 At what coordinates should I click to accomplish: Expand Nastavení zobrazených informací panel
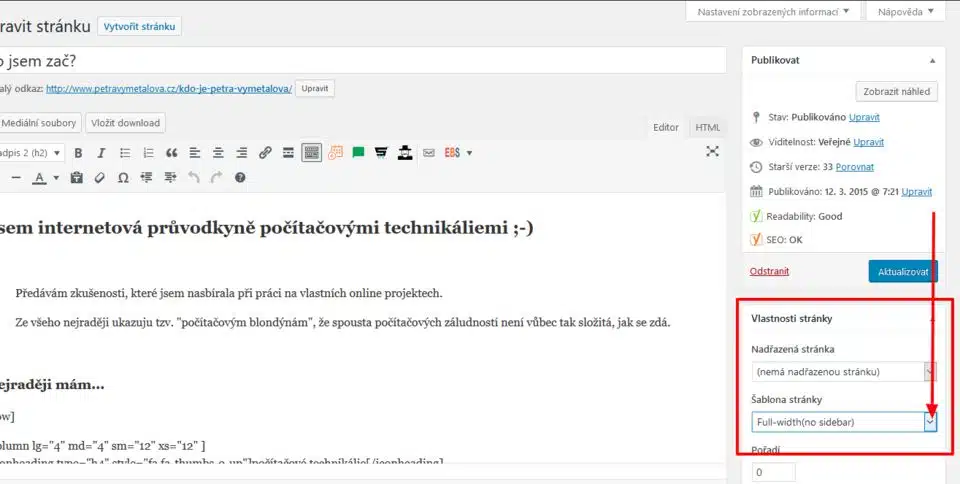coord(773,12)
